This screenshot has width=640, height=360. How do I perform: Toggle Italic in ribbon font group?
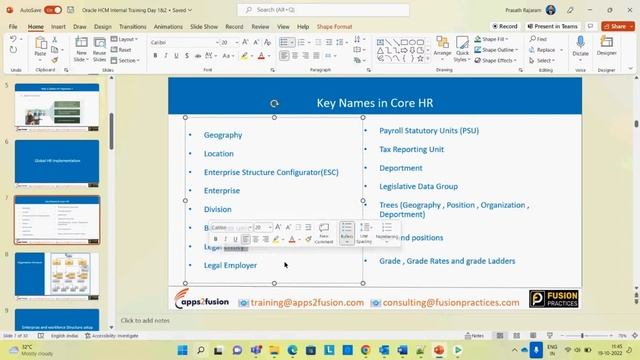click(166, 56)
